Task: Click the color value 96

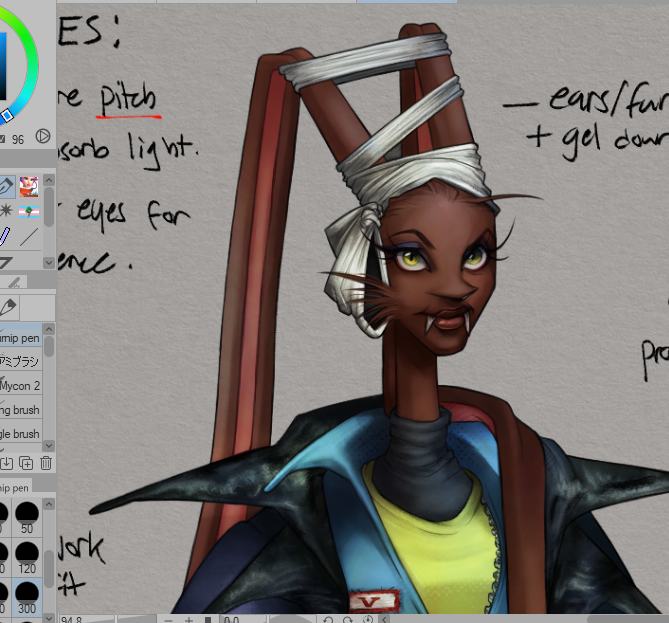Action: click(x=18, y=140)
